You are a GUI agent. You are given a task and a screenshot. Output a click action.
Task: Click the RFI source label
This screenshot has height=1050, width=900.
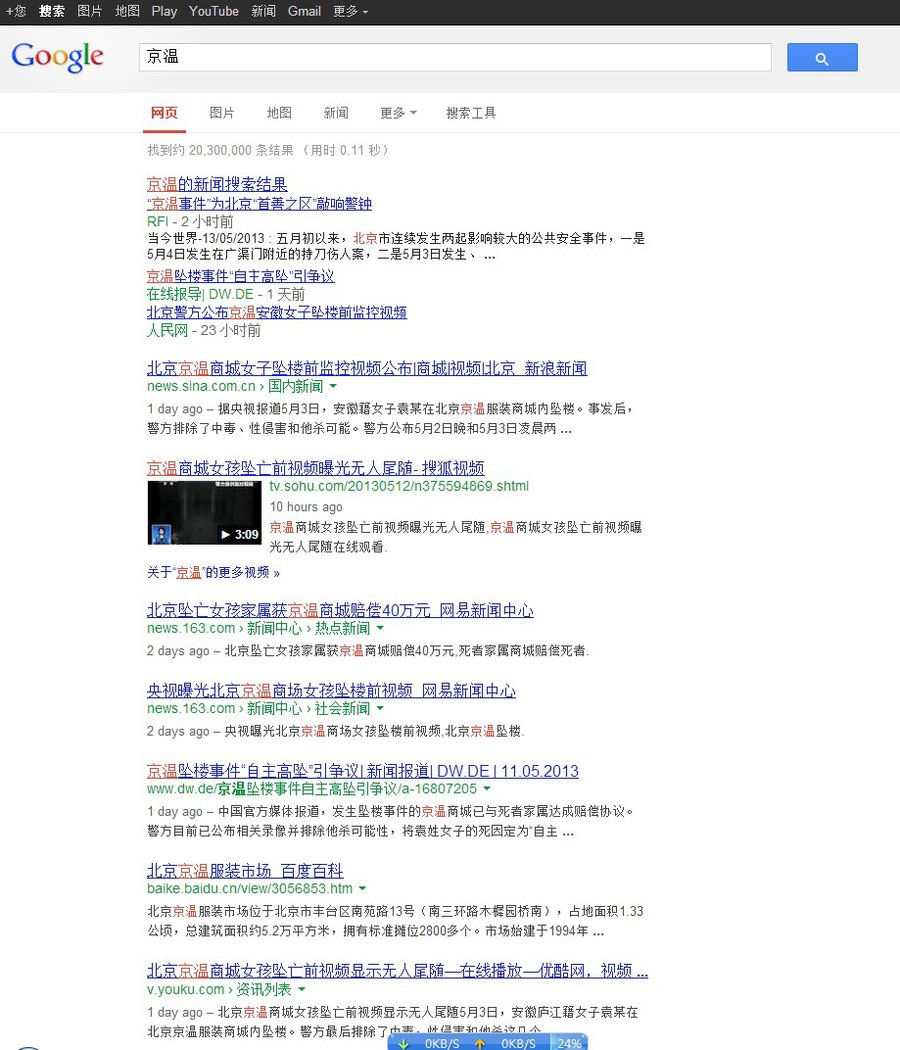pos(157,222)
